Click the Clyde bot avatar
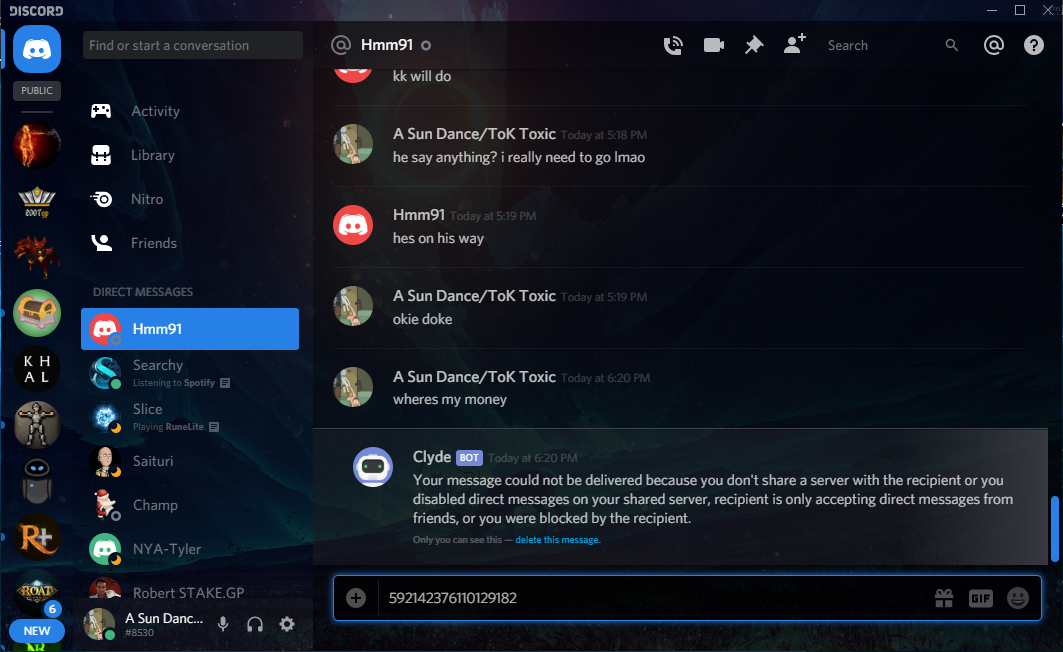Viewport: 1063px width, 652px height. 373,466
